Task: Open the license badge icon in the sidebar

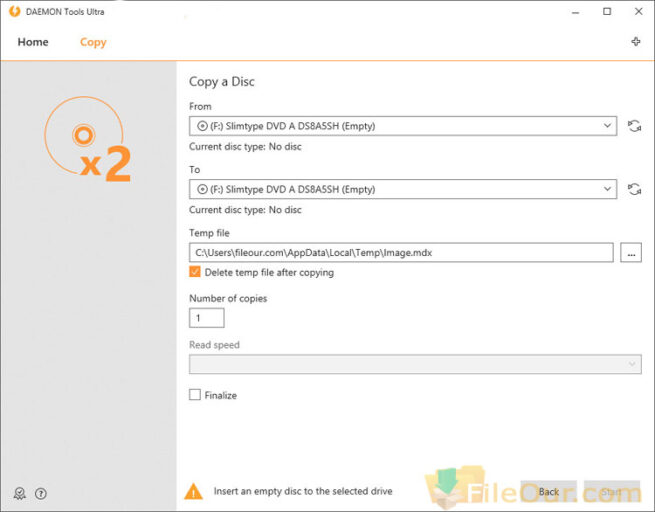Action: click(19, 493)
